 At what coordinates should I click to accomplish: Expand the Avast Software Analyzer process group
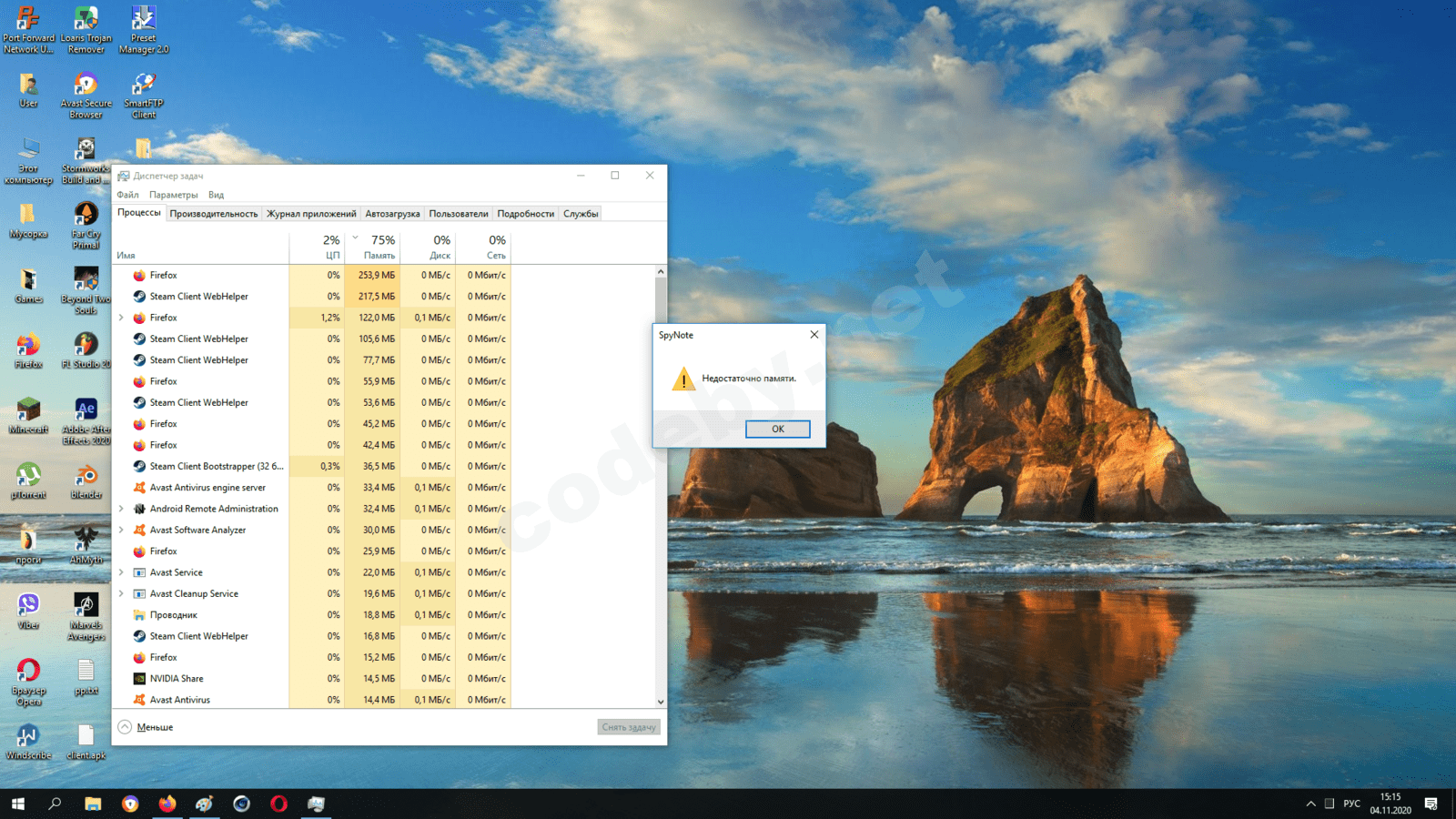[x=121, y=530]
